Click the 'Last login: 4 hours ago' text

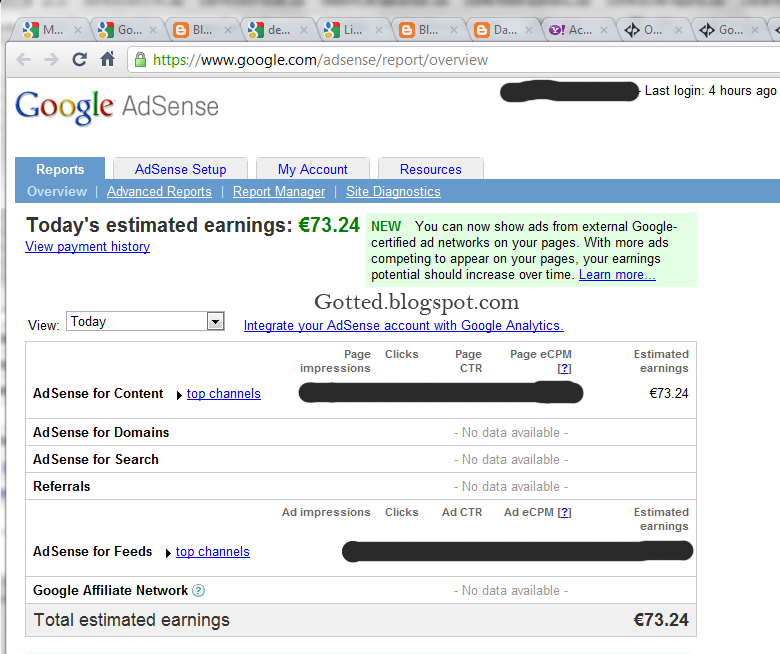pos(710,91)
